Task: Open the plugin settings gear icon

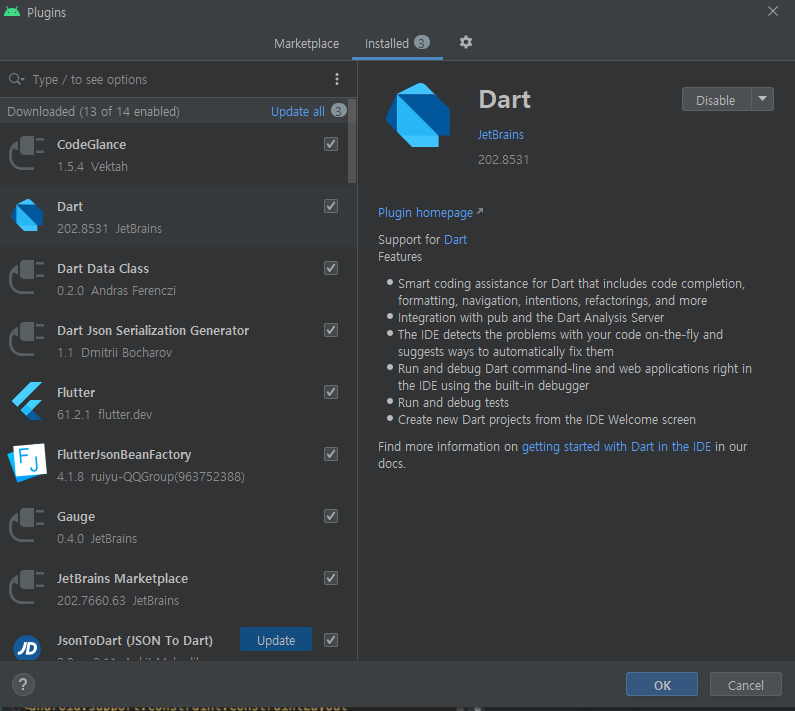Action: [465, 43]
